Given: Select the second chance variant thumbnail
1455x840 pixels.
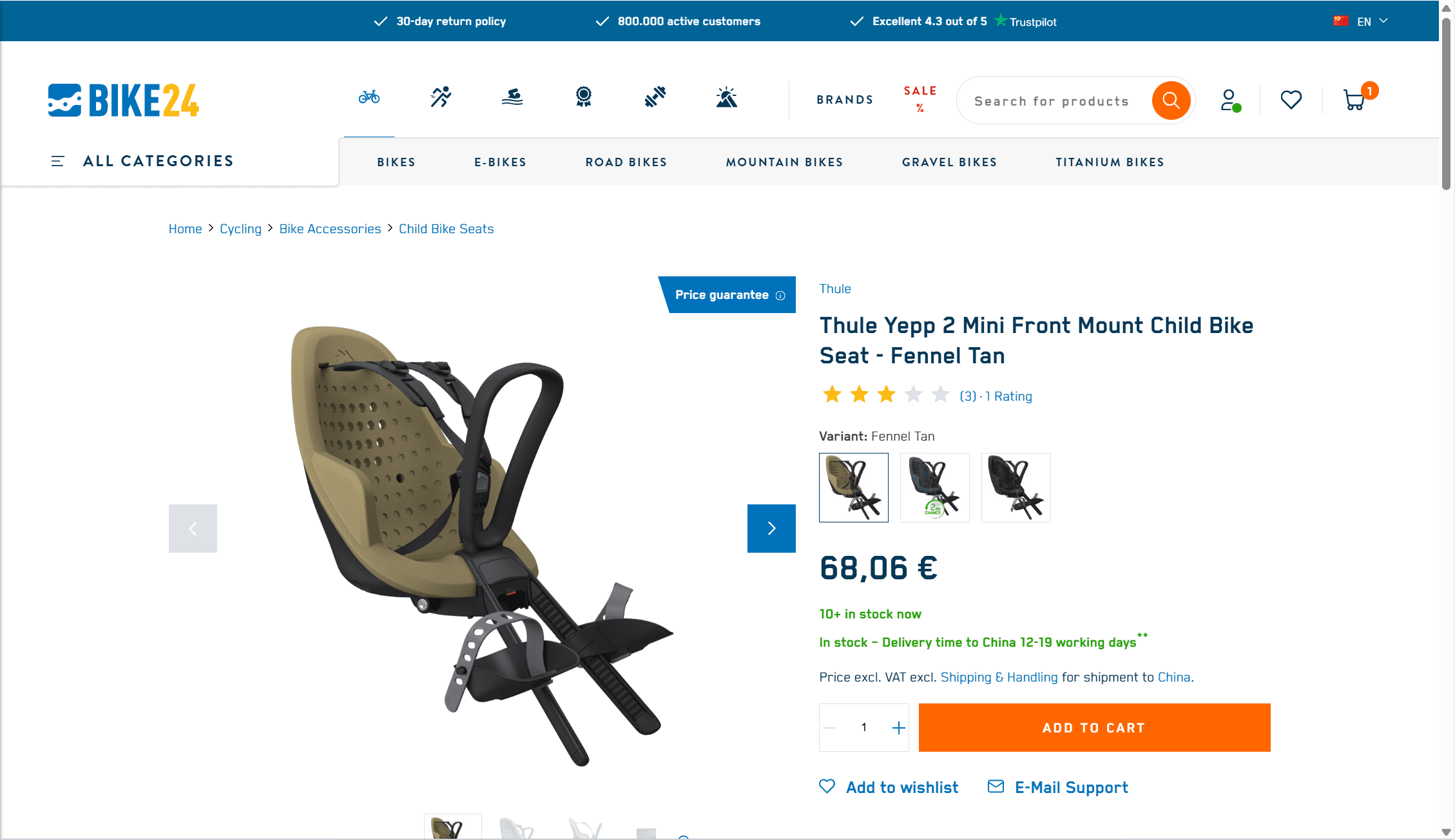Looking at the screenshot, I should [934, 488].
